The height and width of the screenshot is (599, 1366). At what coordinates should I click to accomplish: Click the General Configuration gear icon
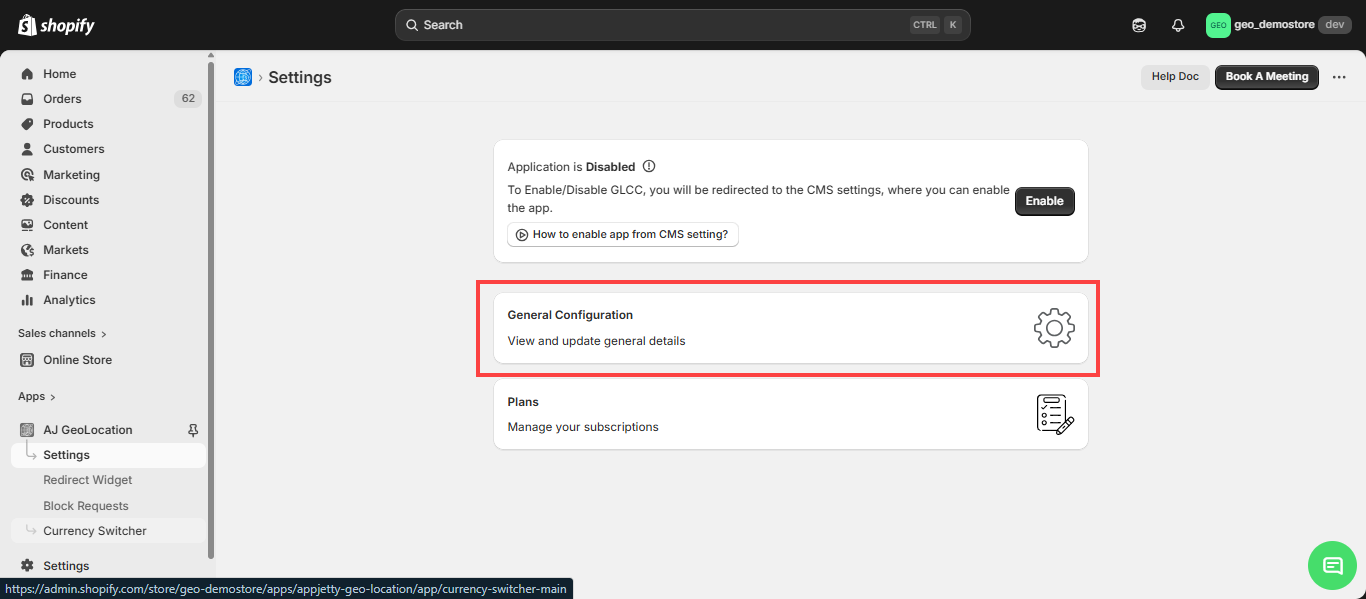click(x=1054, y=328)
